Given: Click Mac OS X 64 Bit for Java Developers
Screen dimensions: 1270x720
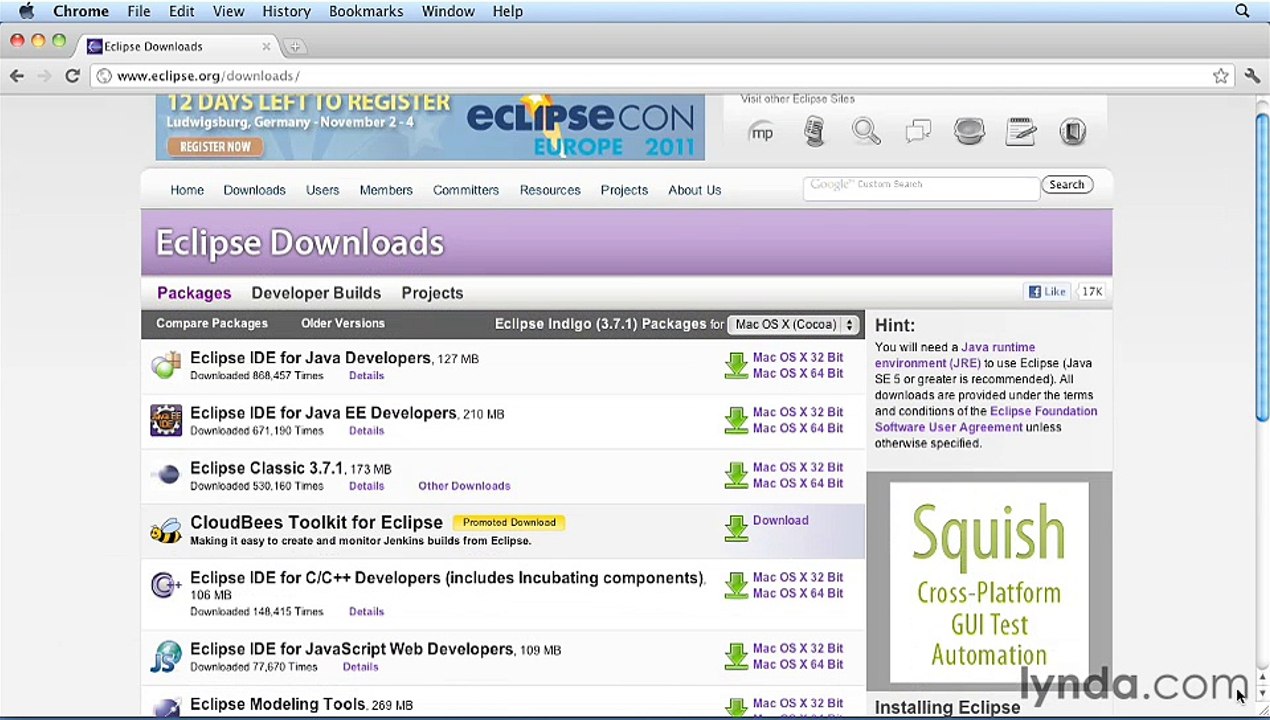Looking at the screenshot, I should (798, 373).
